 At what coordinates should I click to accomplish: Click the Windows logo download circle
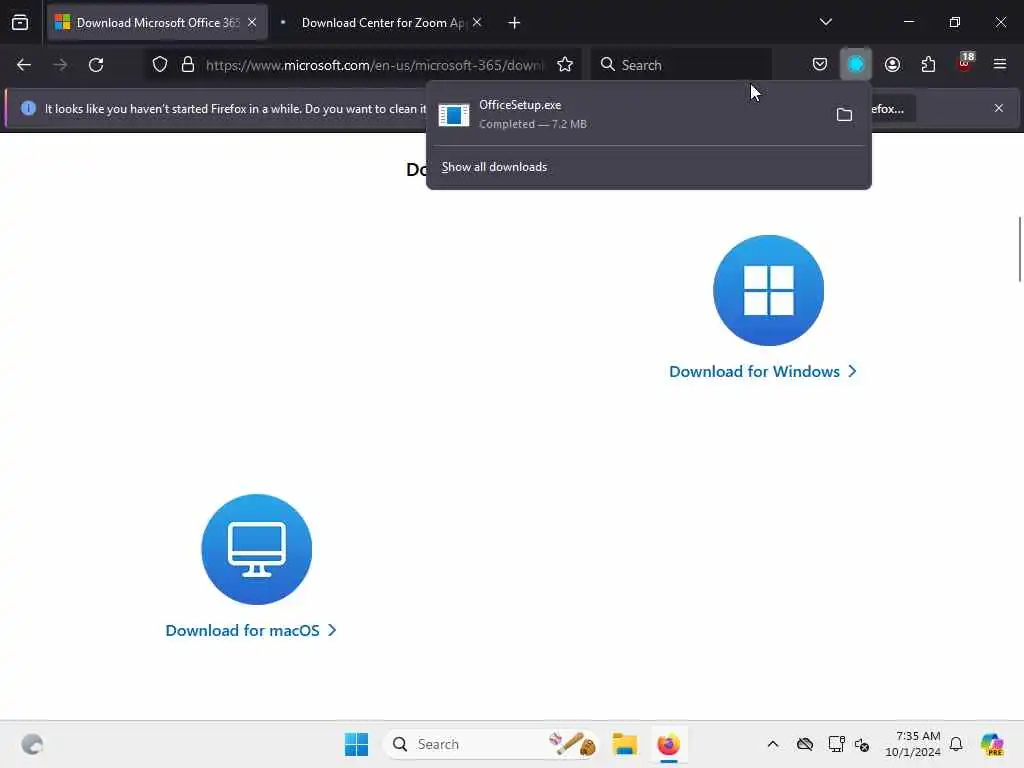click(x=768, y=291)
